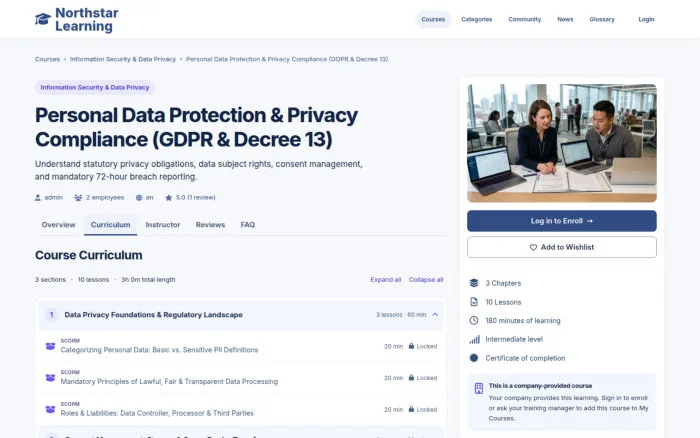Screen dimensions: 700x438
Task: Click the employees group icon
Action: point(78,197)
